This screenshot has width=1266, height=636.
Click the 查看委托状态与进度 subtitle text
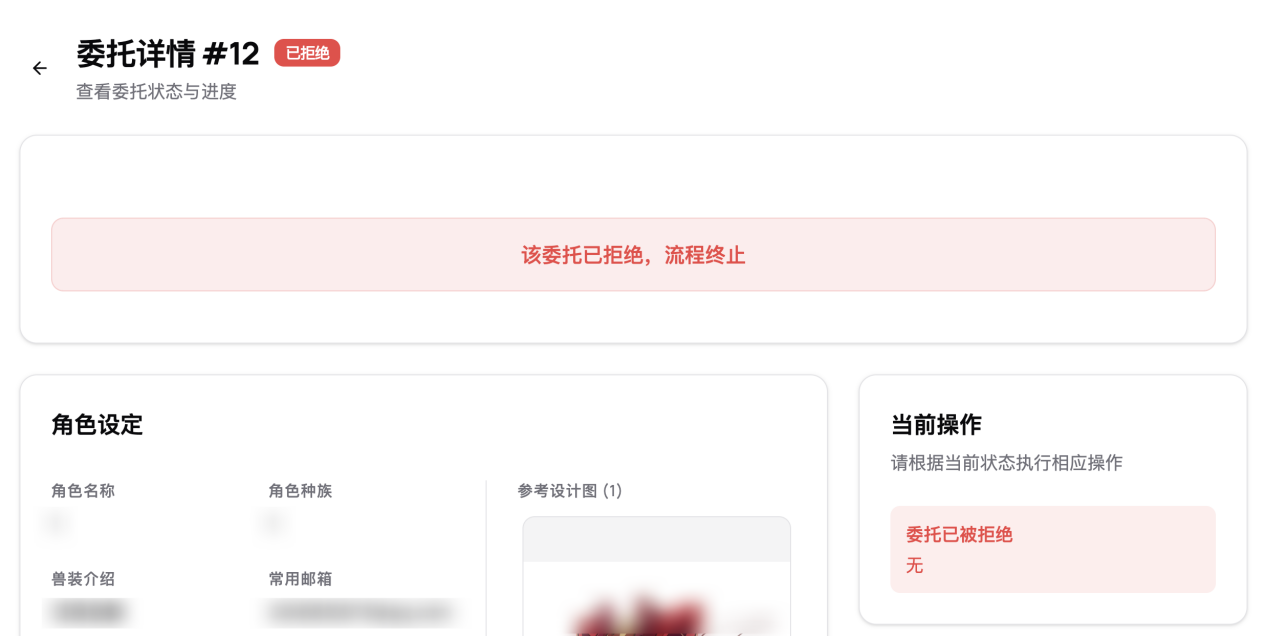coord(157,92)
